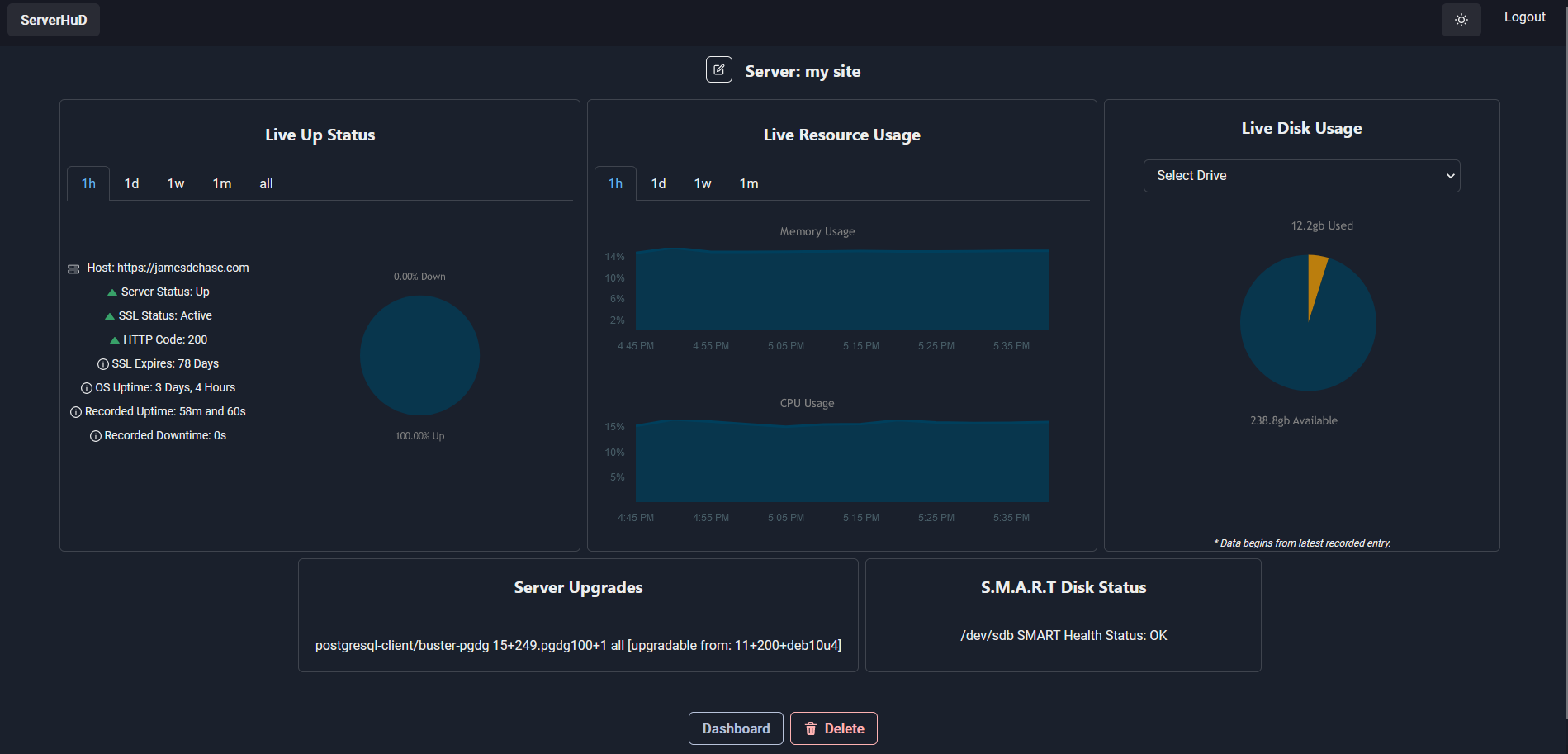Click '100.00% Up' chart label
The width and height of the screenshot is (1568, 754).
click(x=419, y=436)
